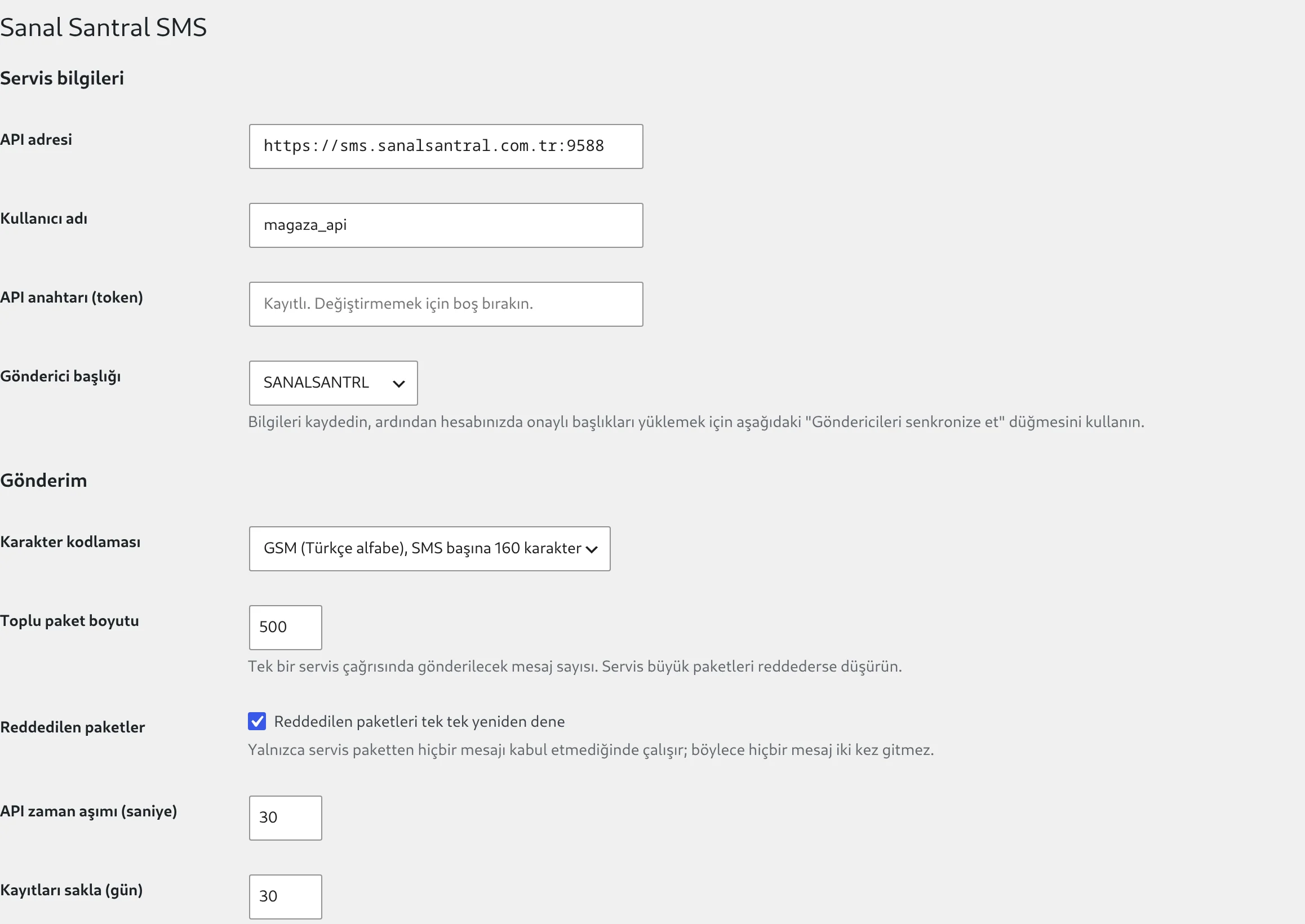Click the Kayıtları sakla (gün) label
The height and width of the screenshot is (924, 1305).
(x=72, y=890)
